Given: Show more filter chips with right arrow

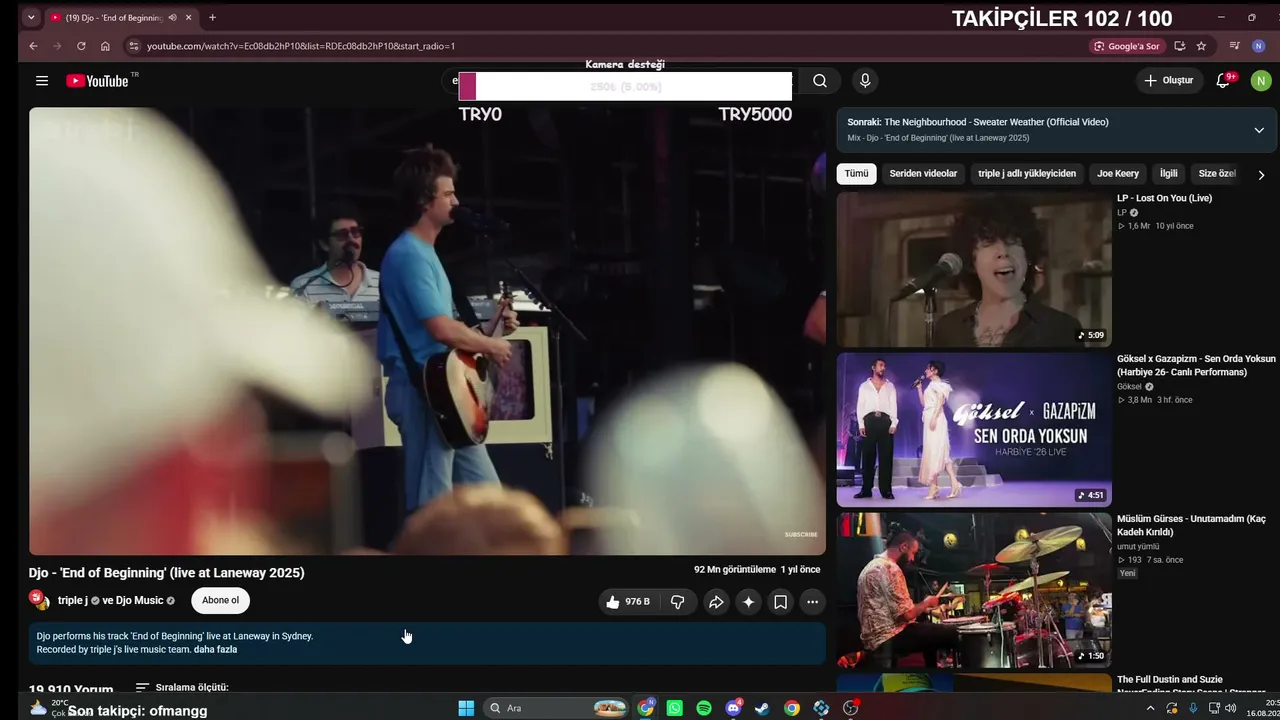Looking at the screenshot, I should point(1261,174).
